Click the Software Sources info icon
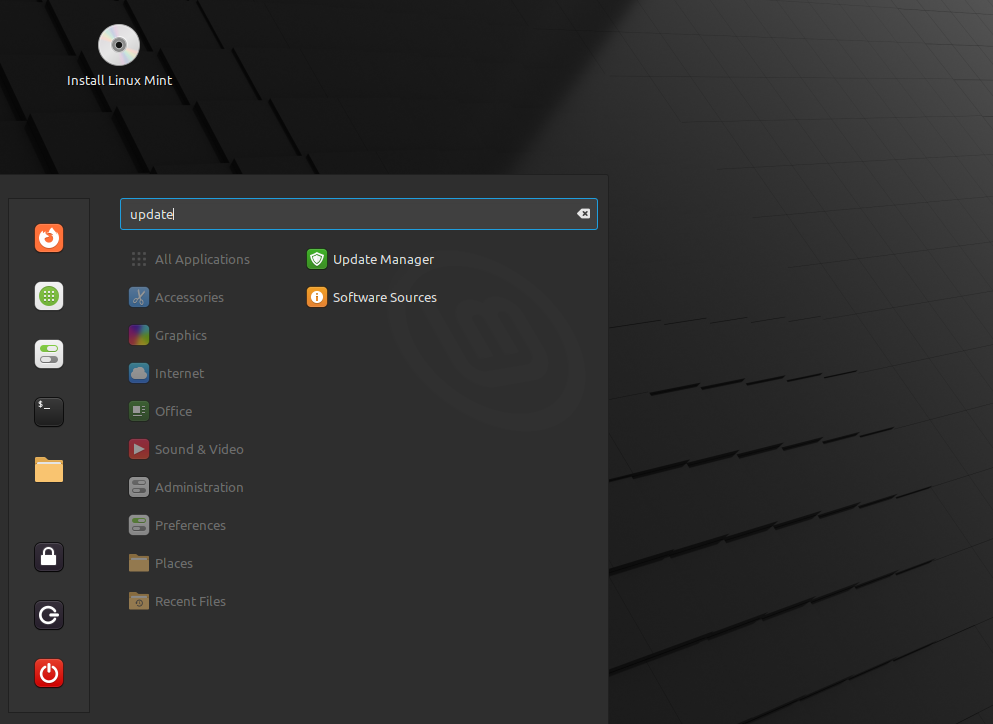Image resolution: width=993 pixels, height=724 pixels. [x=317, y=297]
